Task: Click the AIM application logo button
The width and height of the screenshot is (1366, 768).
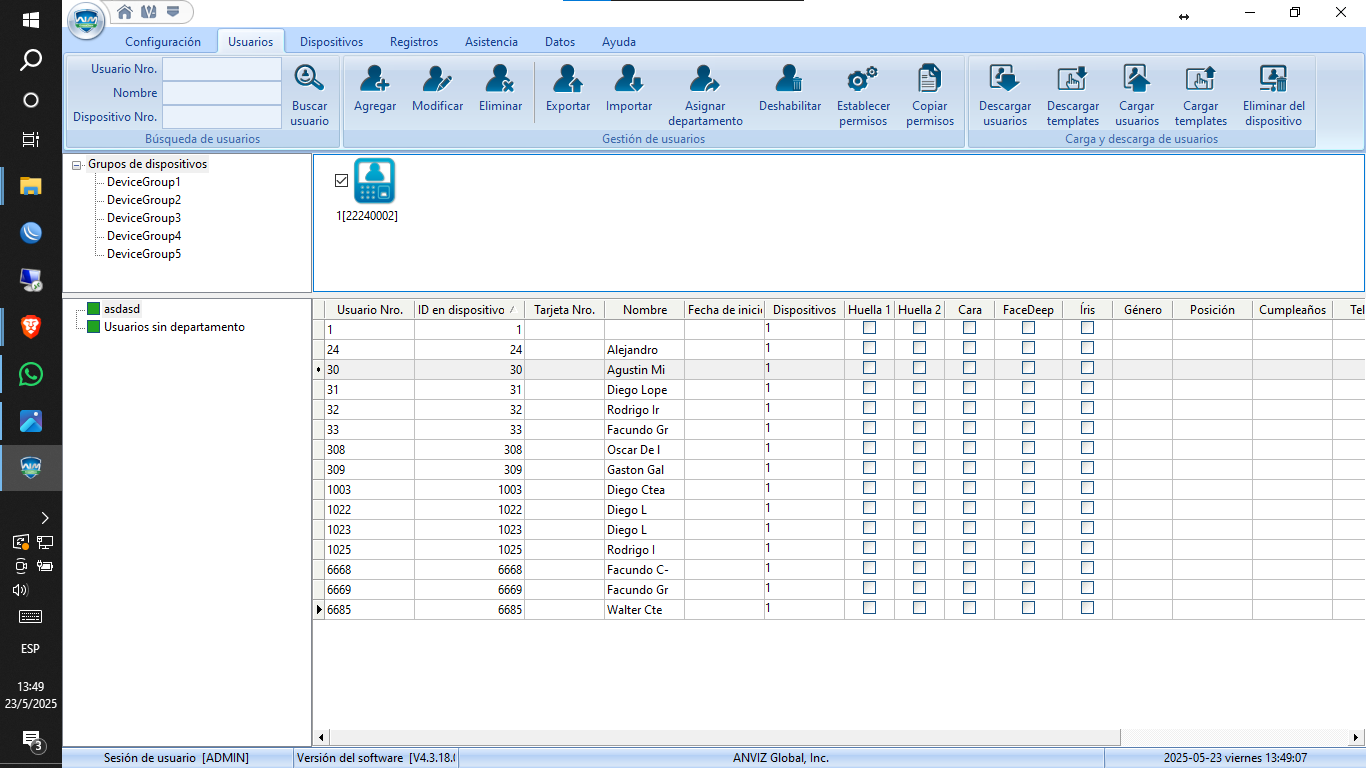Action: point(87,20)
